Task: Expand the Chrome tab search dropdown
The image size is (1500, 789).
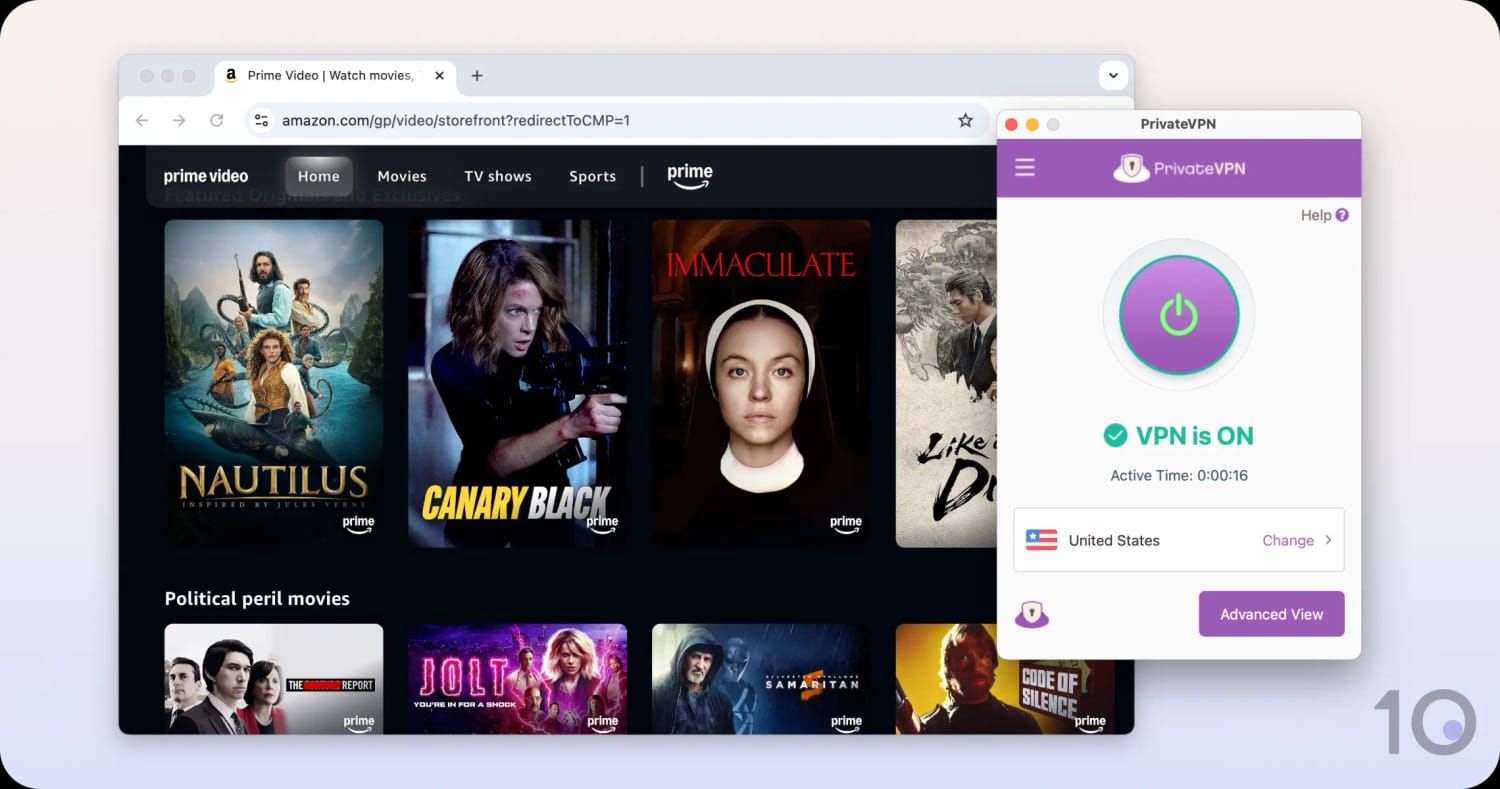Action: point(1113,76)
